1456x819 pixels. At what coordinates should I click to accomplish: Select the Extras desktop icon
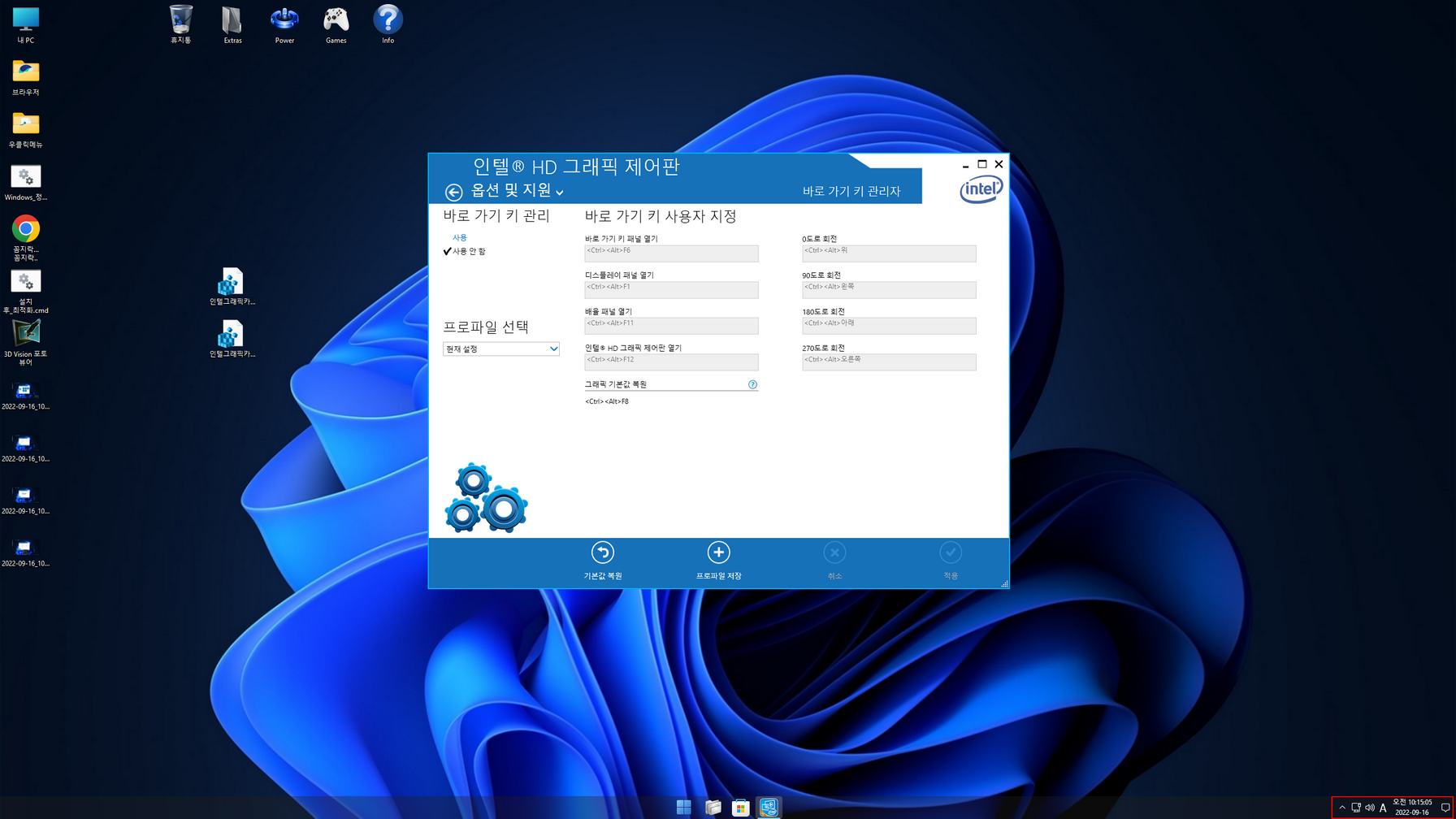coord(232,24)
